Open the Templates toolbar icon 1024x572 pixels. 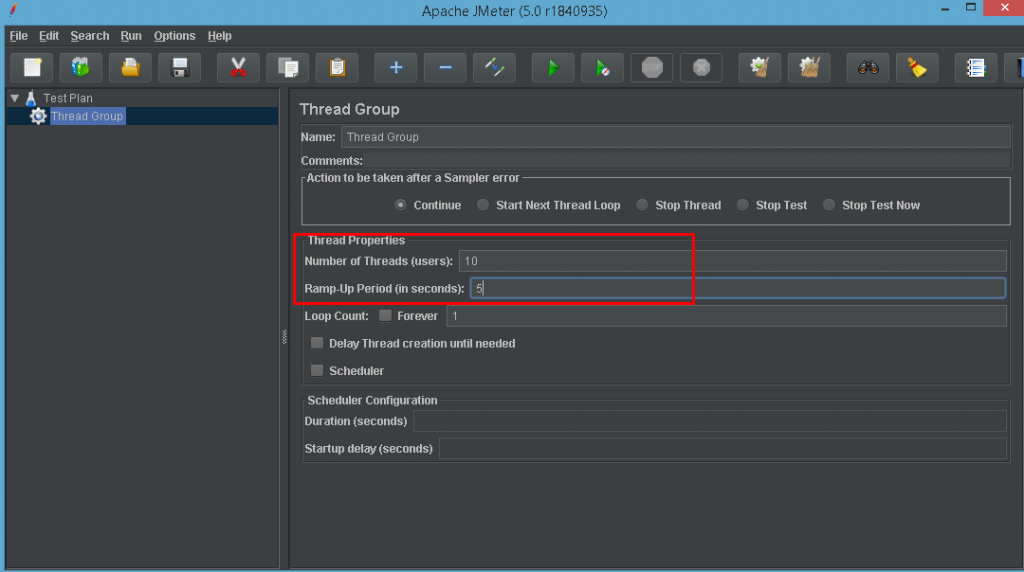[81, 67]
